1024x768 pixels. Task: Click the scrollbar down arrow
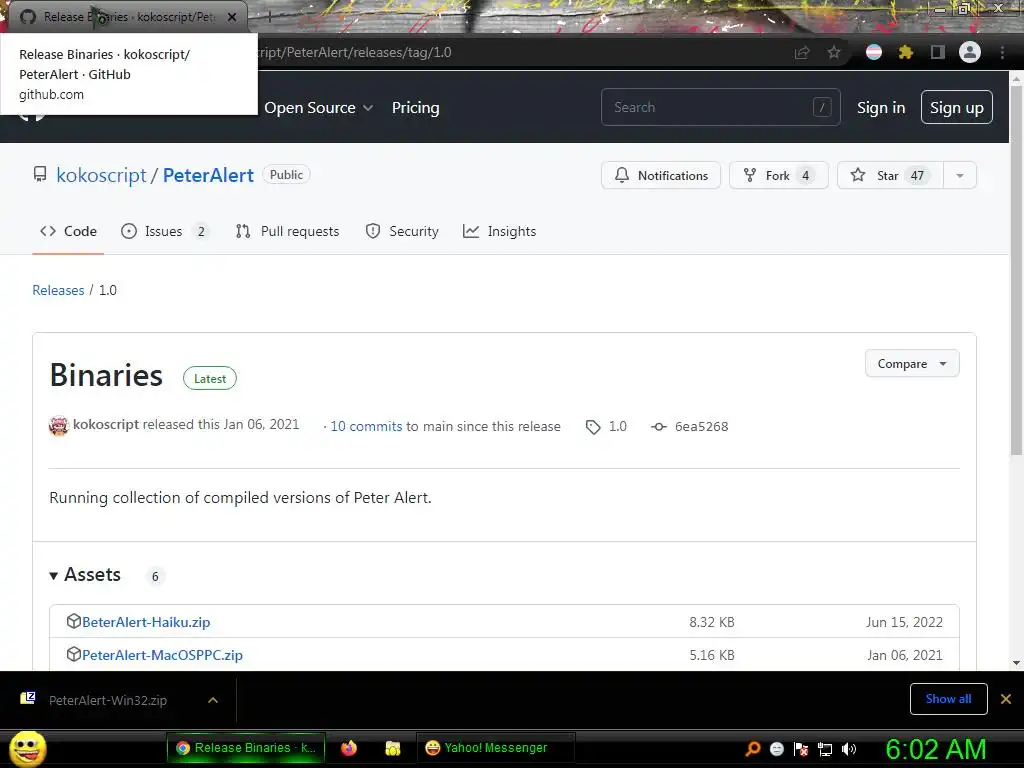pos(1016,663)
